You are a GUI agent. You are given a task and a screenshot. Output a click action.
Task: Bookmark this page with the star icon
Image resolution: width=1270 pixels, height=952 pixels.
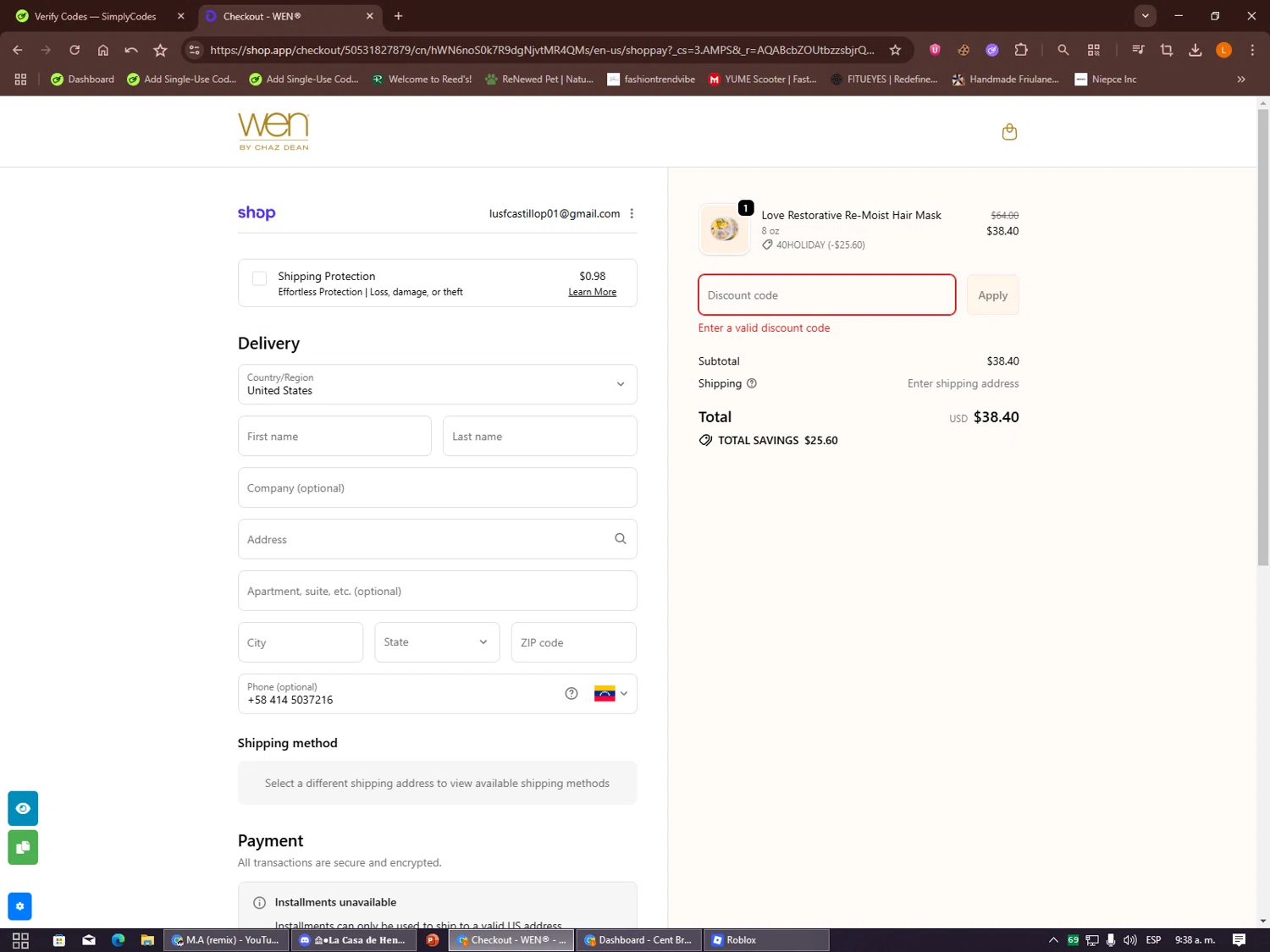tap(895, 50)
